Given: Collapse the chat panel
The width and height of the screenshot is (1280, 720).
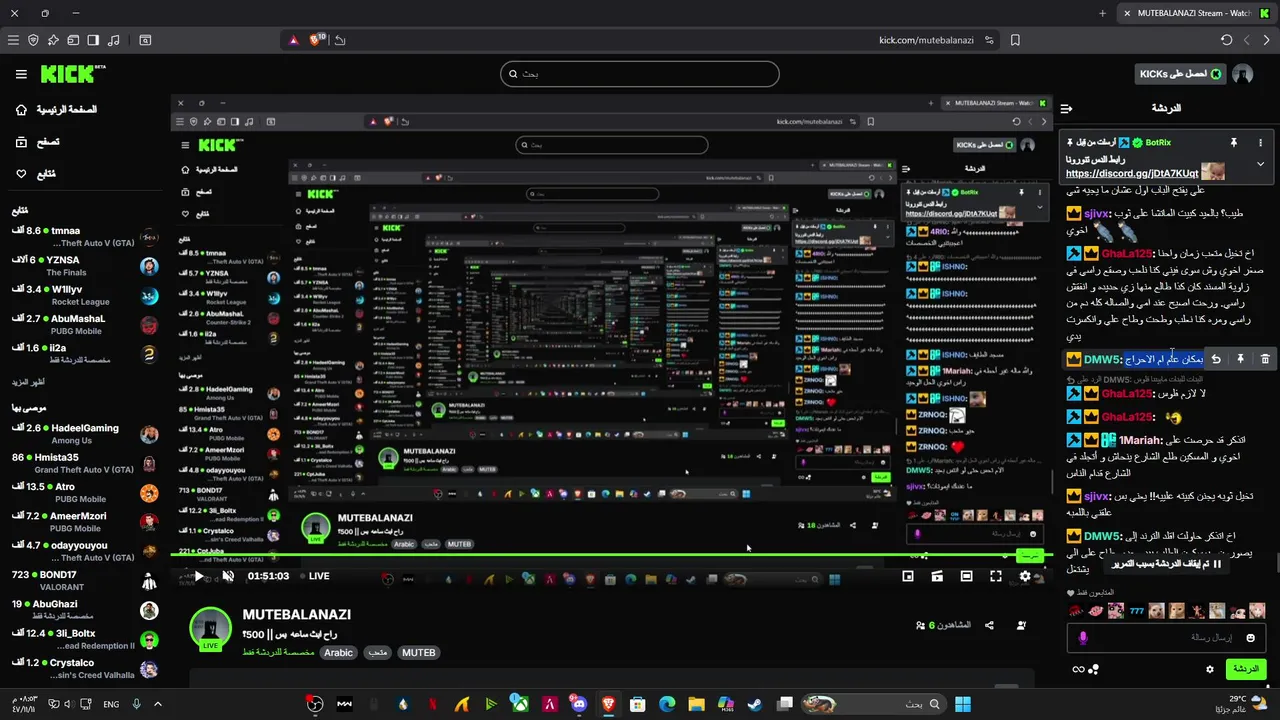Looking at the screenshot, I should (x=1066, y=108).
